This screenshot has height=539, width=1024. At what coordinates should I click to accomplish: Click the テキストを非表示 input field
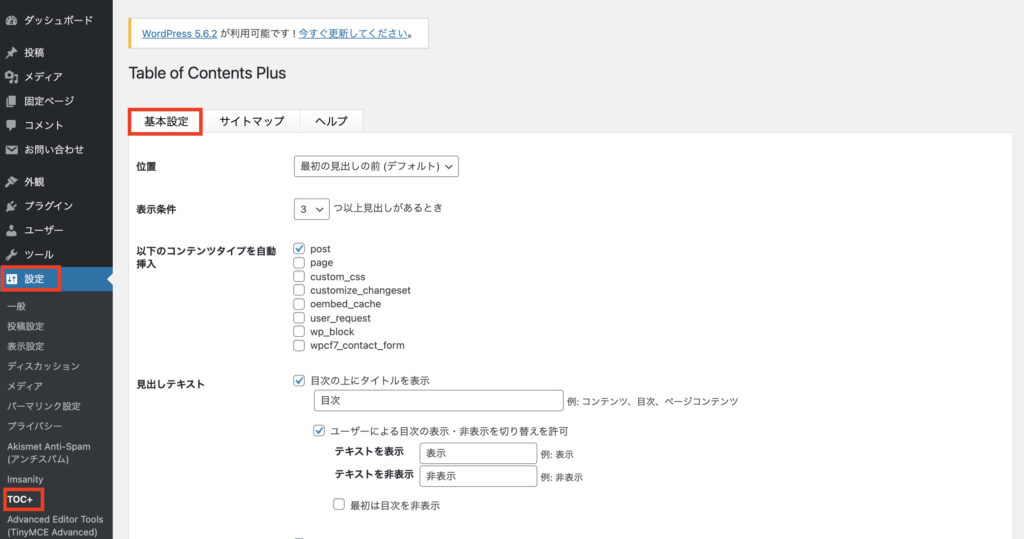tap(478, 476)
